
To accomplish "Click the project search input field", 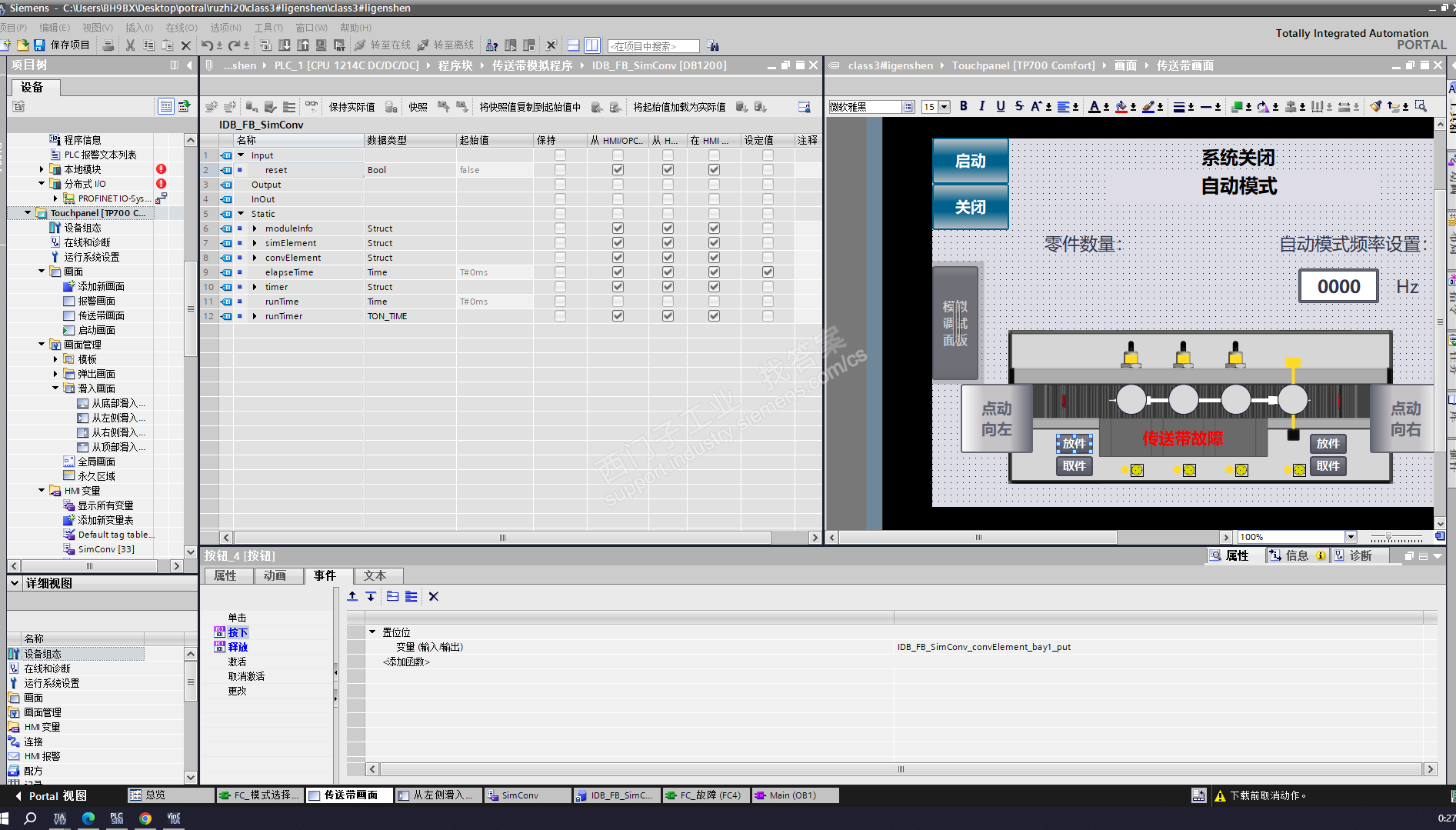I will (x=652, y=46).
